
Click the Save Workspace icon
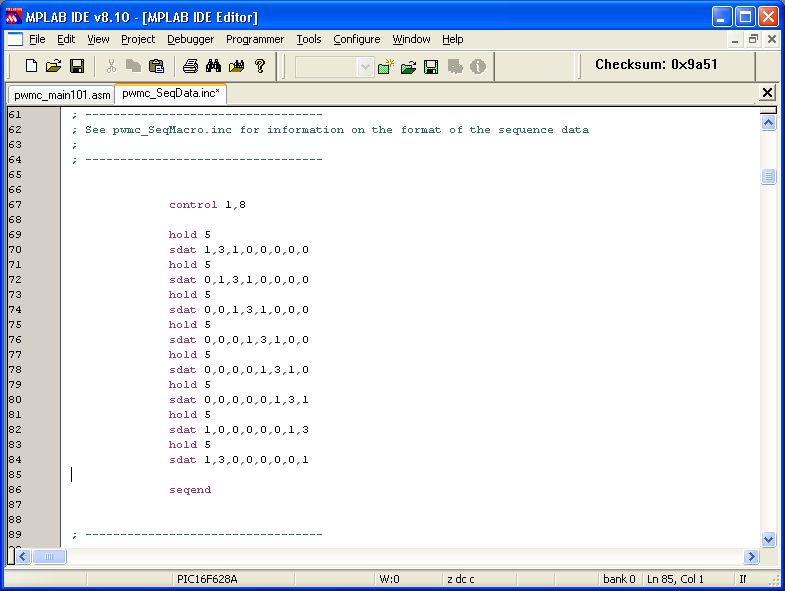[x=431, y=66]
